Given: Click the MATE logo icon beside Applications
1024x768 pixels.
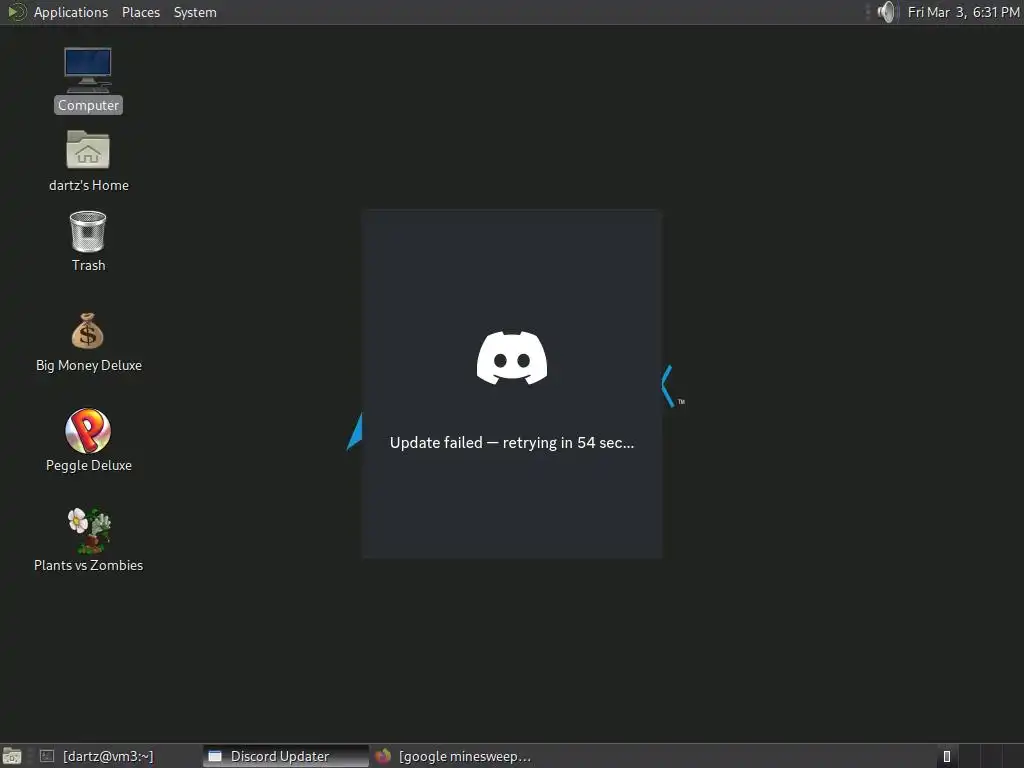Looking at the screenshot, I should coord(16,12).
